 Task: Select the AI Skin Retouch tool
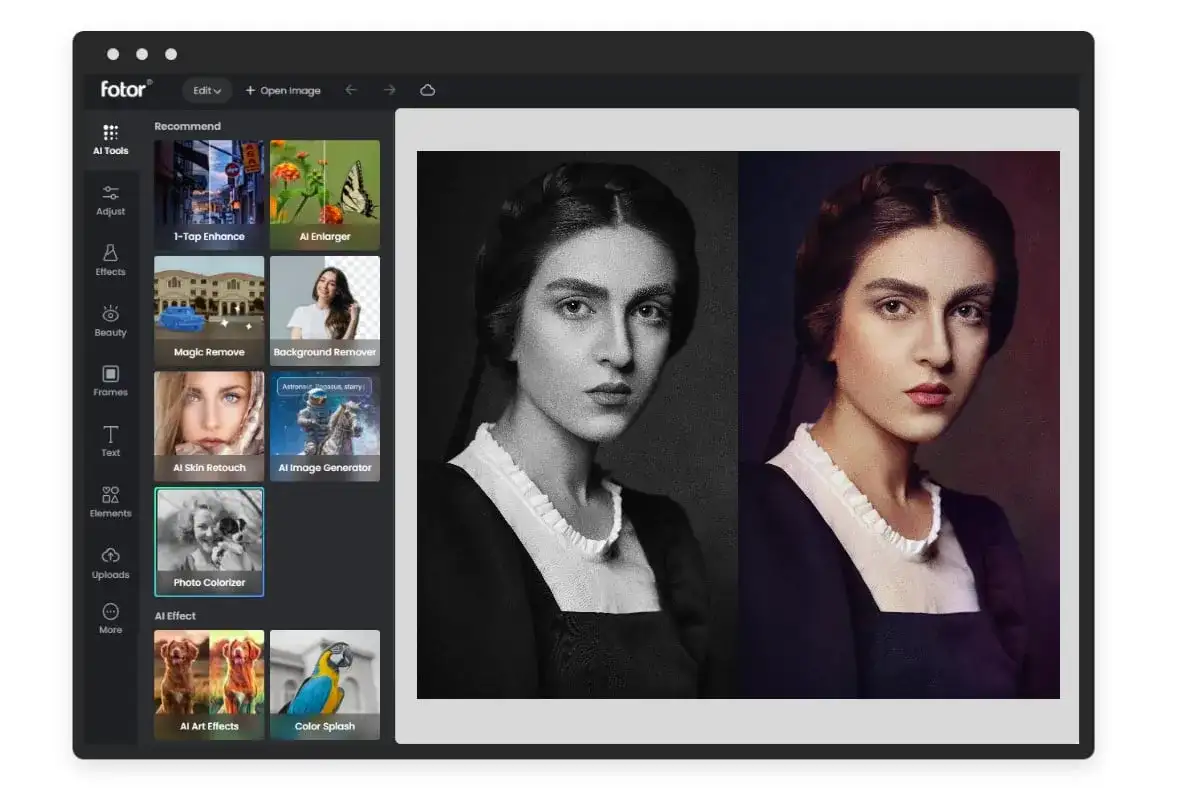[209, 426]
